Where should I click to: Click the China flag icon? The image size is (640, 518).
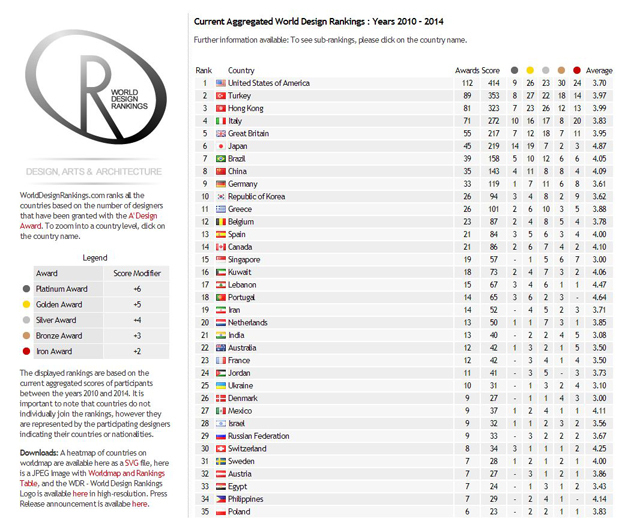pyautogui.click(x=221, y=171)
